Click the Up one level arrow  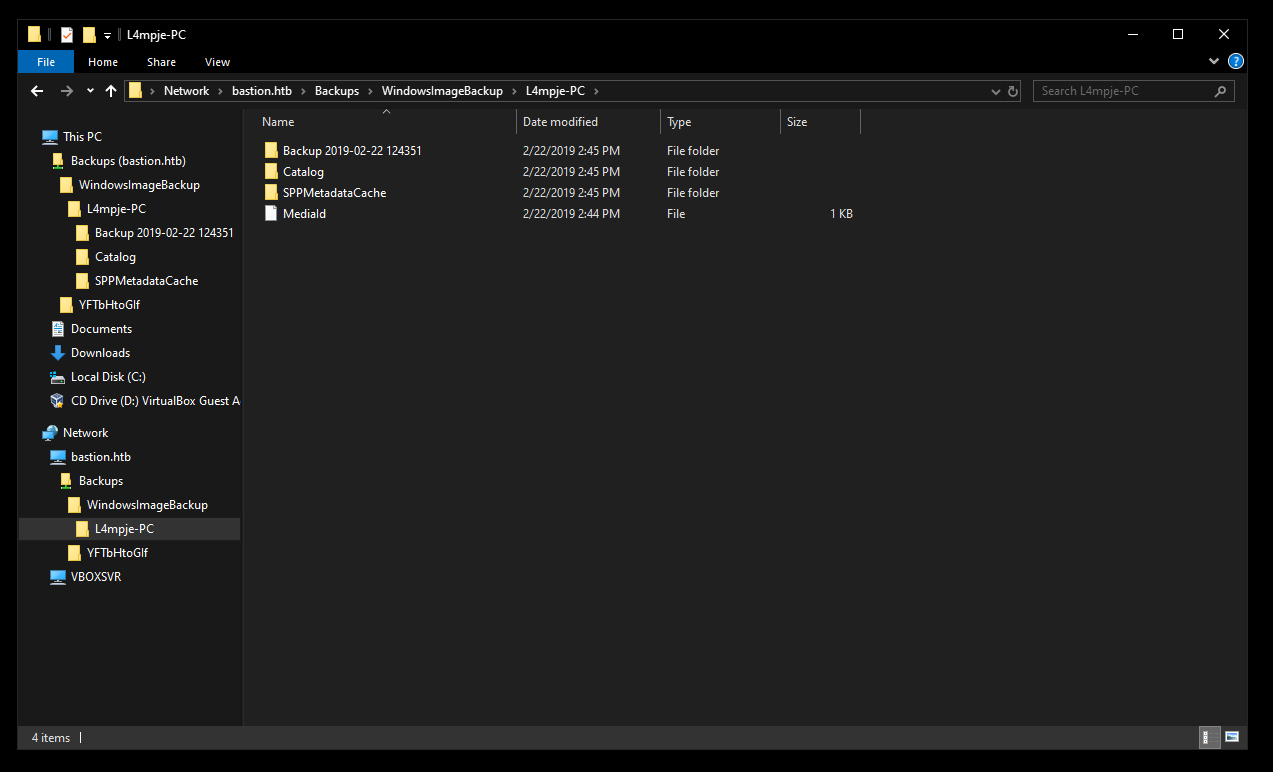(111, 91)
